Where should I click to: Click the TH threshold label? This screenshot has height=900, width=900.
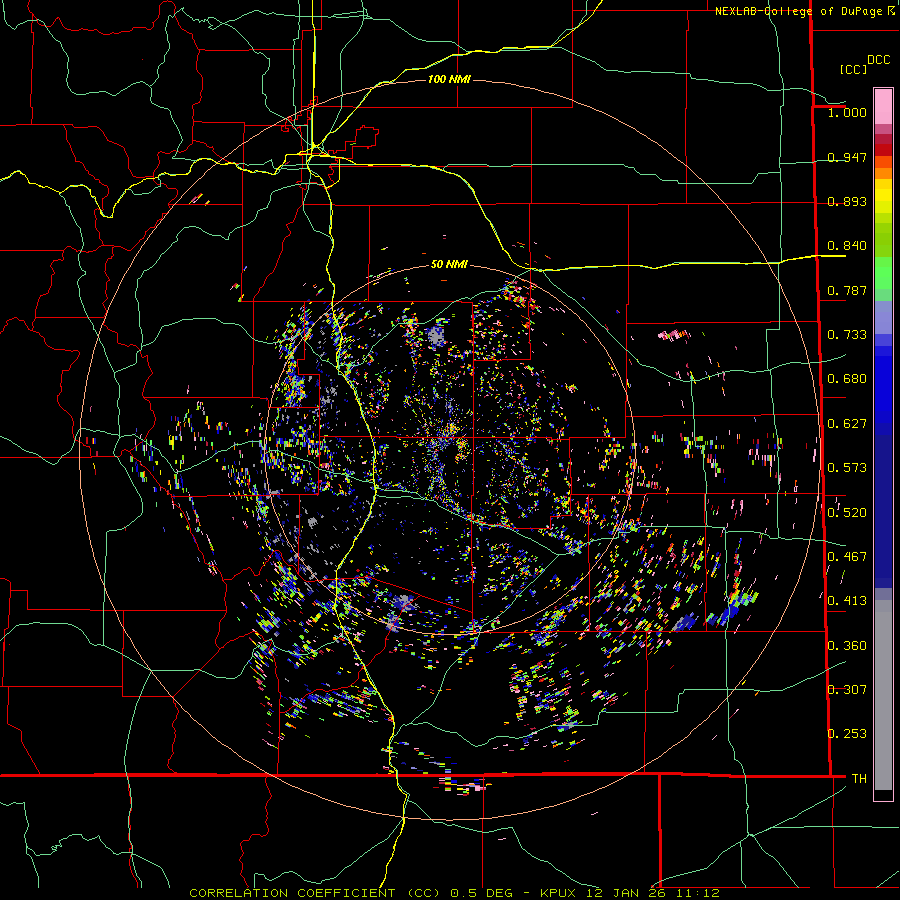pyautogui.click(x=859, y=779)
